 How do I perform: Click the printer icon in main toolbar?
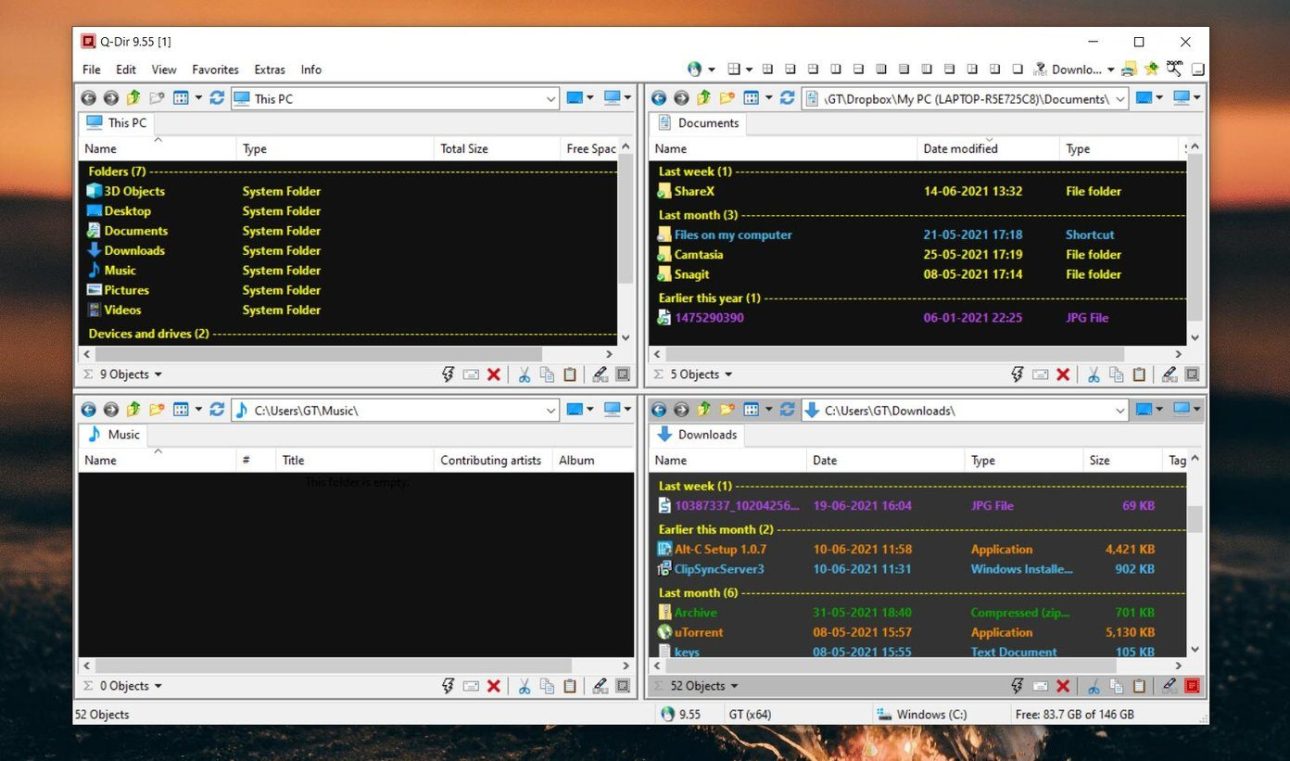1129,69
